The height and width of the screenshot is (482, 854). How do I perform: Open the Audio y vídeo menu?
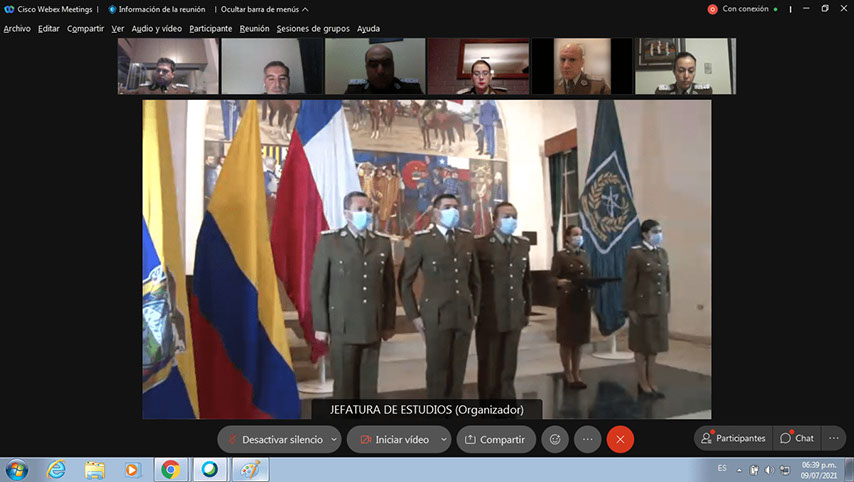(158, 29)
